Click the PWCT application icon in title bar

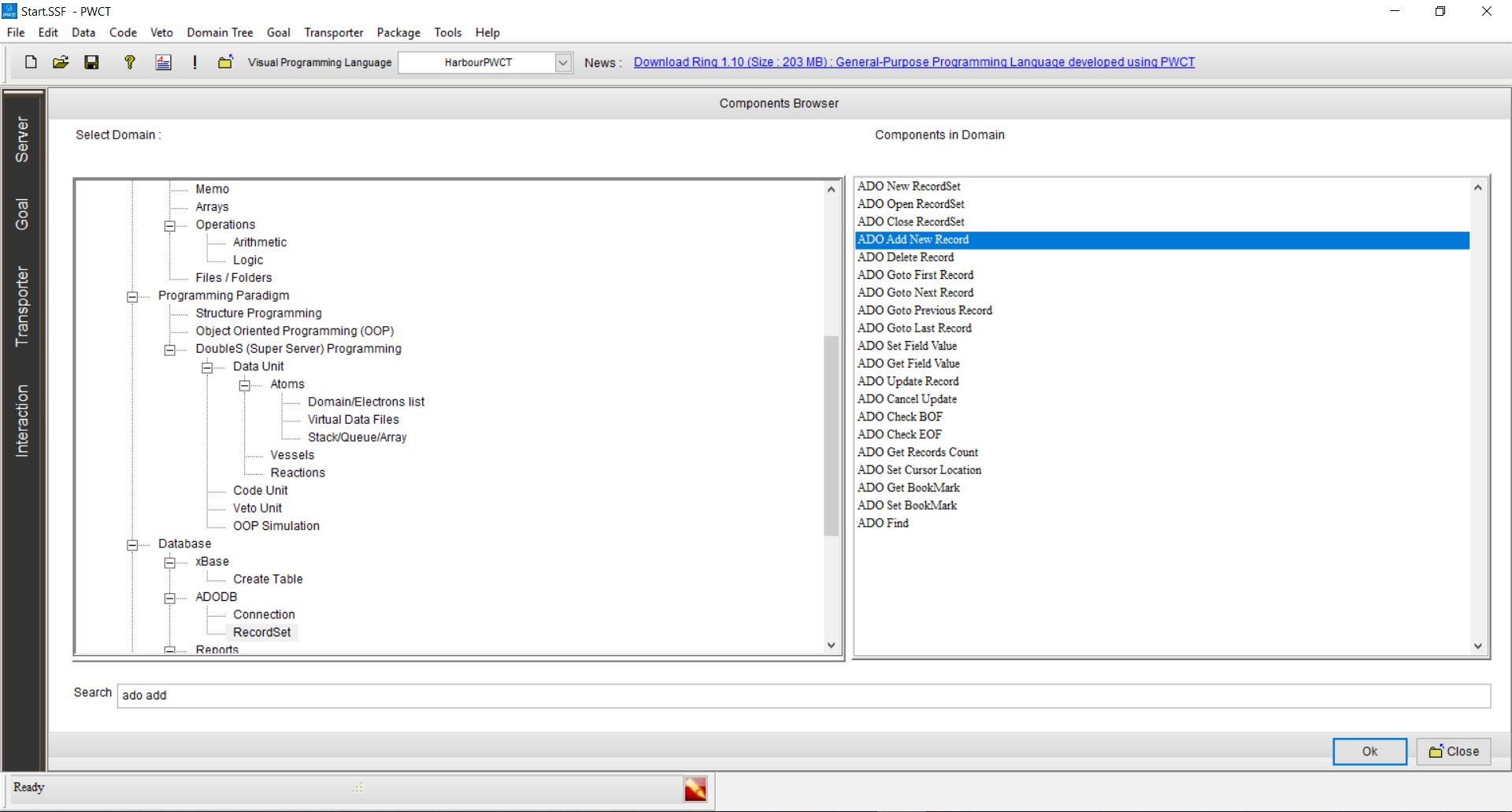9,11
